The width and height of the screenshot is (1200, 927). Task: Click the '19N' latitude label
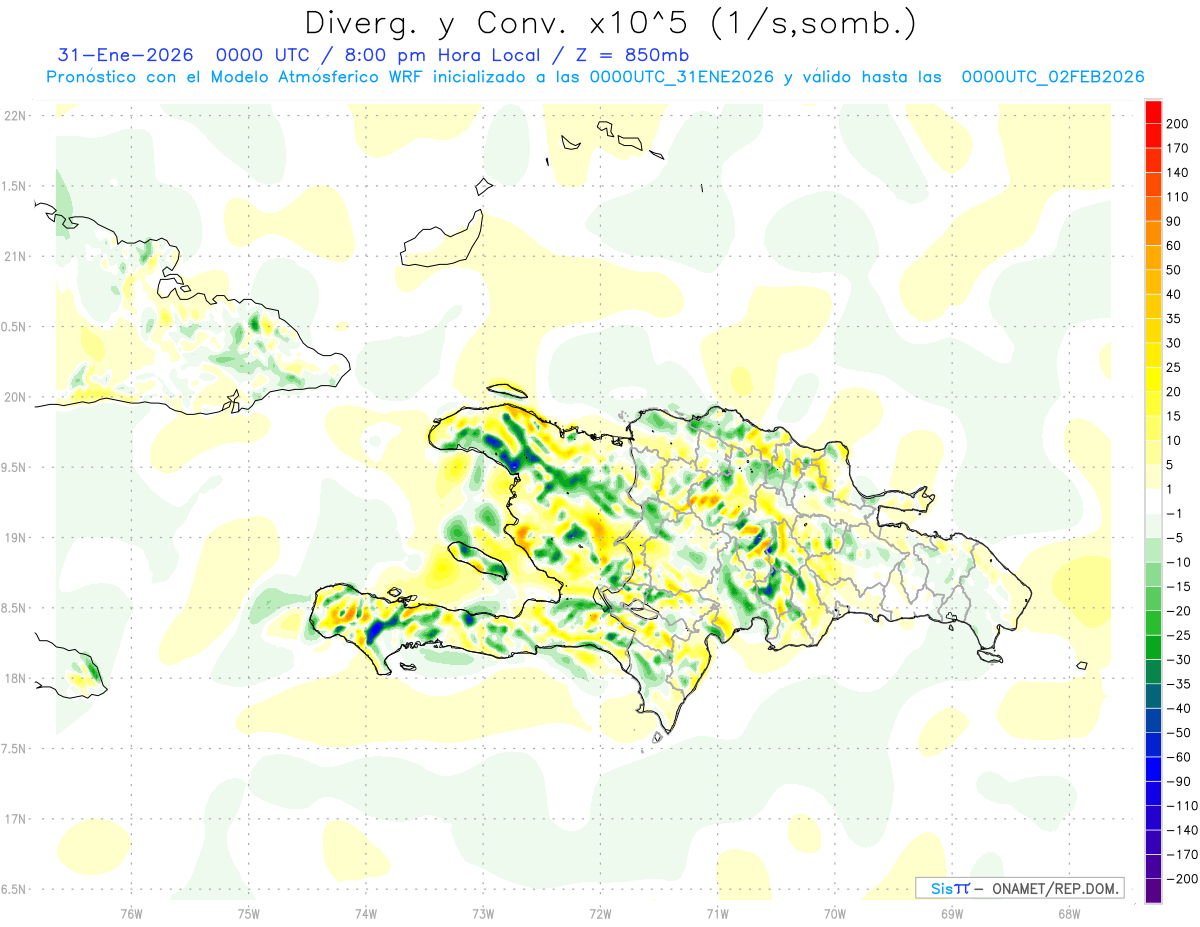(14, 537)
